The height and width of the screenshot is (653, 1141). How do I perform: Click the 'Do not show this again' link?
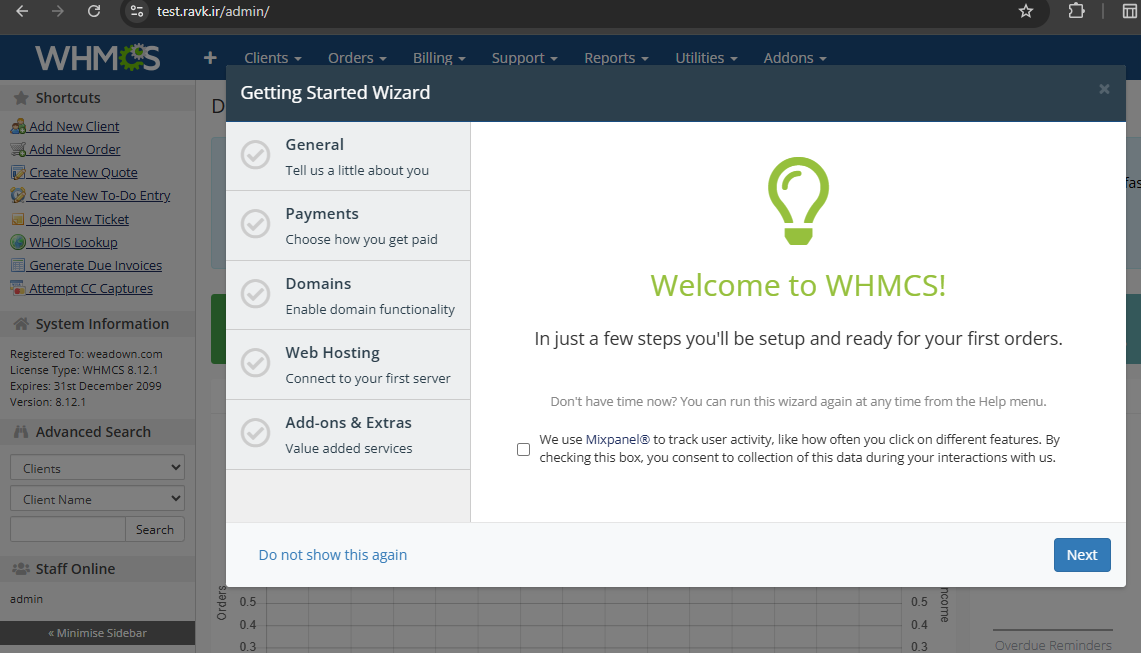[332, 555]
